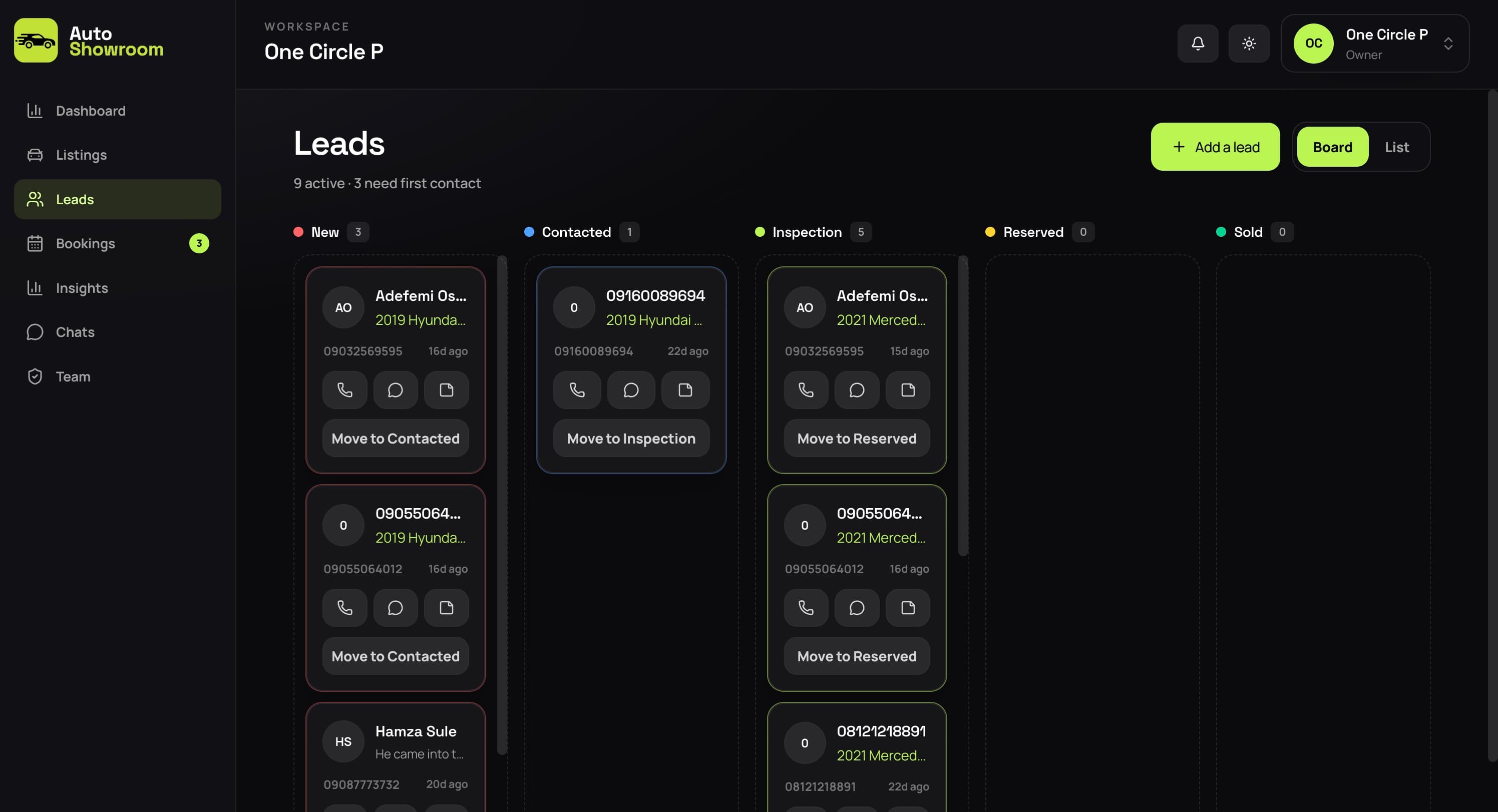The height and width of the screenshot is (812, 1498).
Task: Expand the One Circle P account switcher
Action: point(1375,43)
